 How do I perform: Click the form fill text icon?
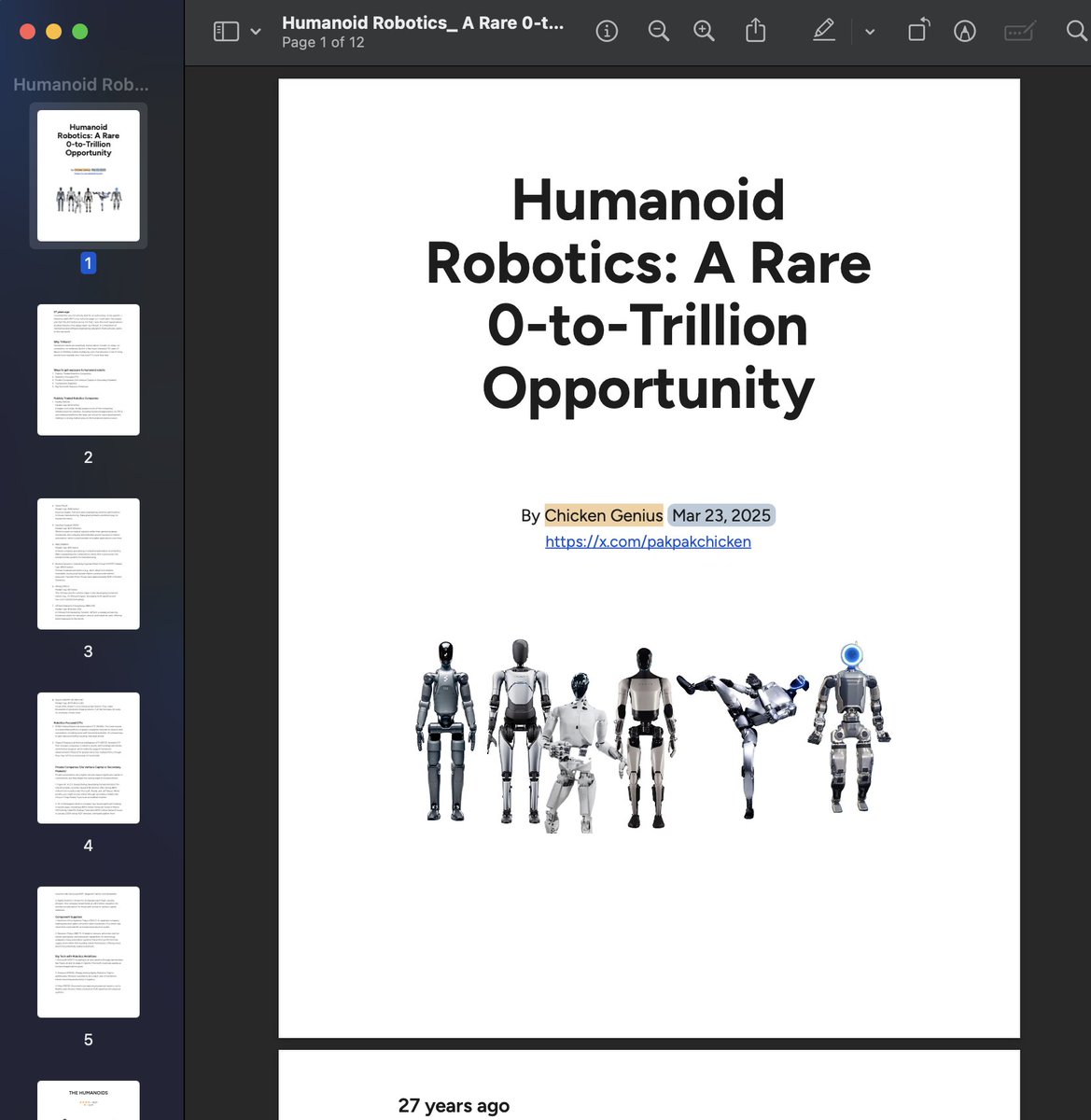tap(1019, 31)
